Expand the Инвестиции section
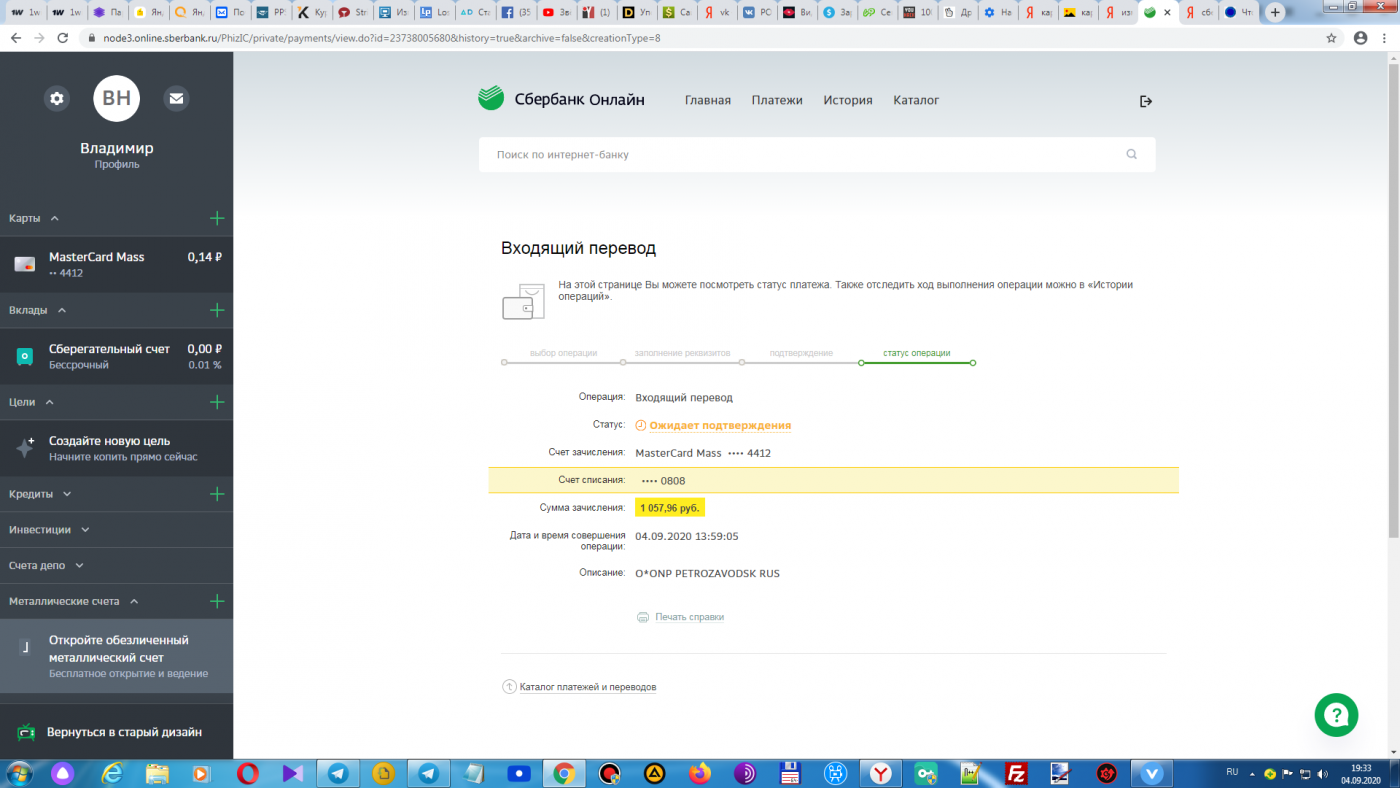The height and width of the screenshot is (788, 1400). pos(85,530)
